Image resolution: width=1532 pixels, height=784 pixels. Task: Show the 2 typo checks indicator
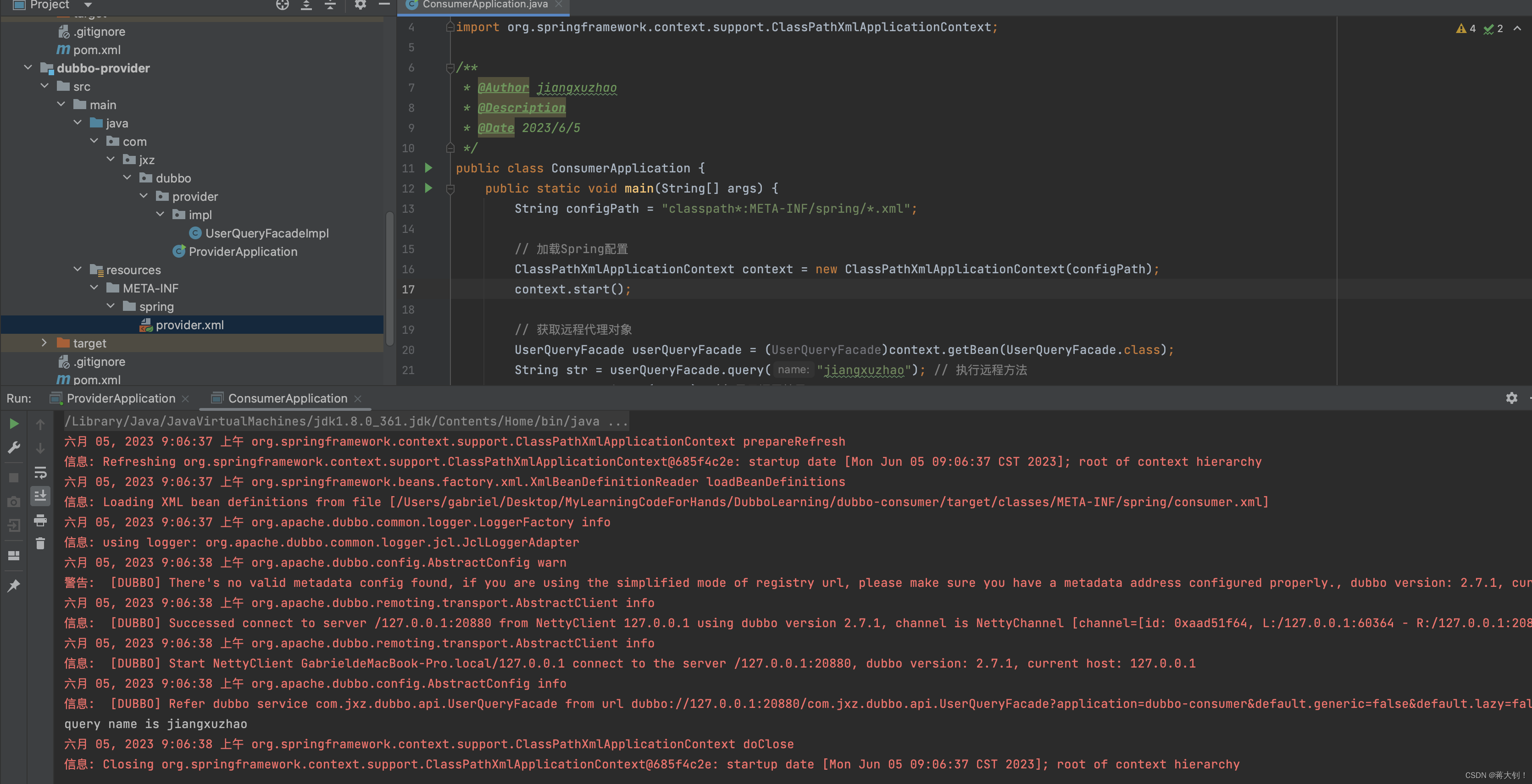click(1493, 28)
